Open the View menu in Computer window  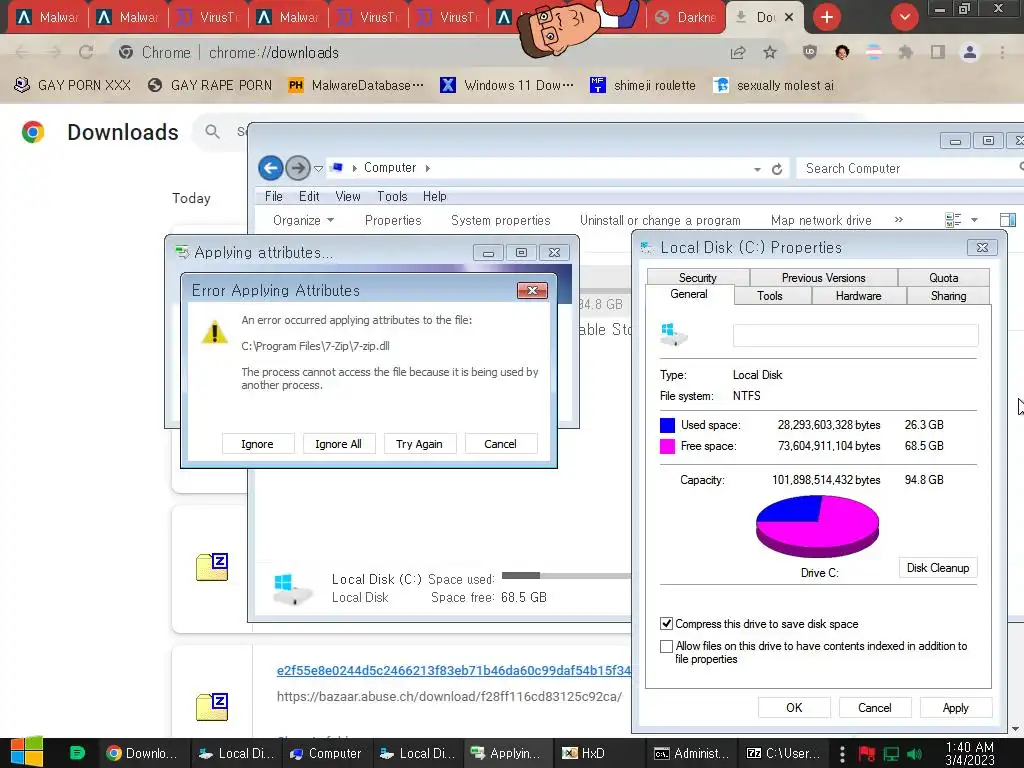click(348, 197)
